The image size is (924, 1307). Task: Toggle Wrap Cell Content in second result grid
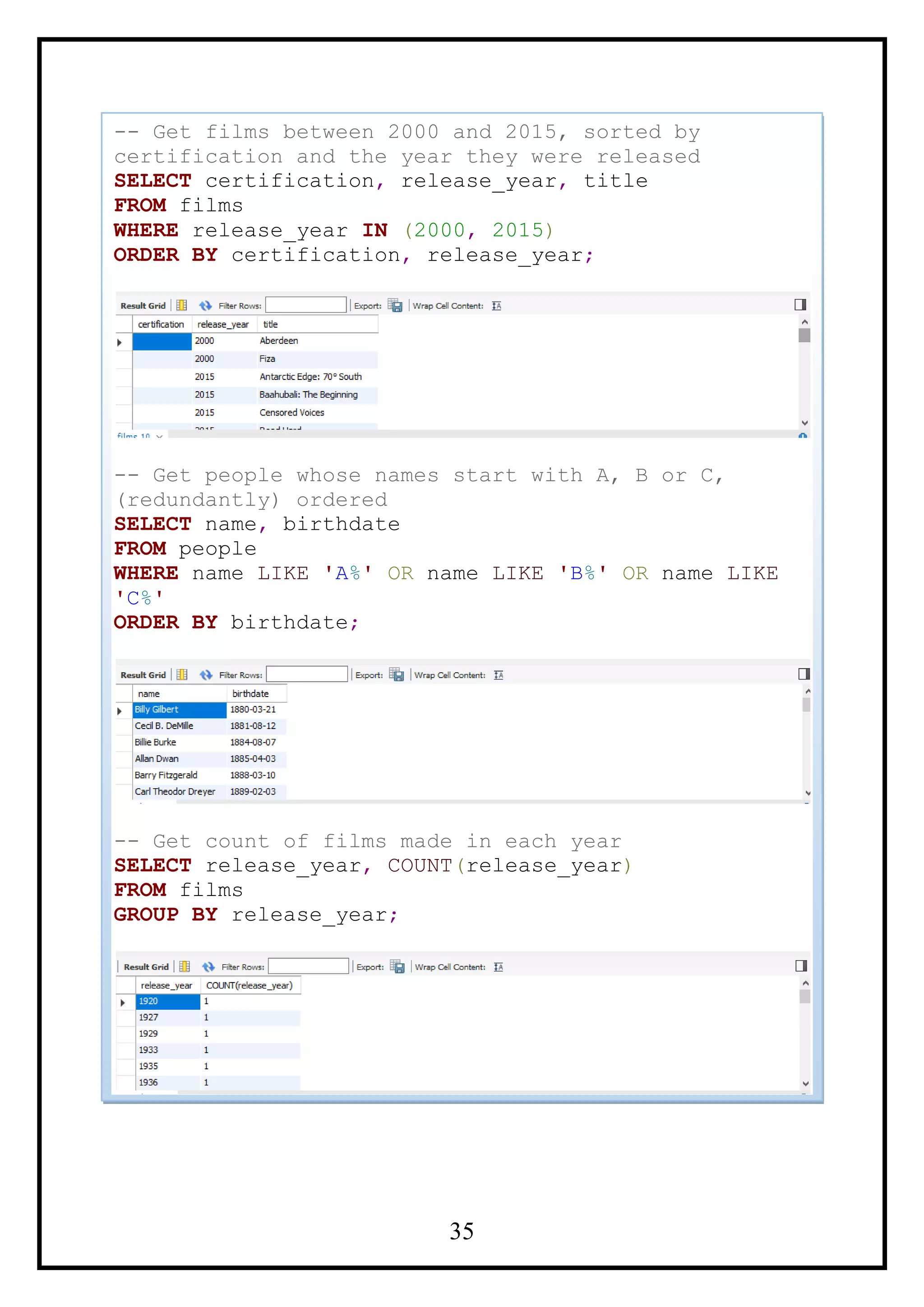coord(499,675)
